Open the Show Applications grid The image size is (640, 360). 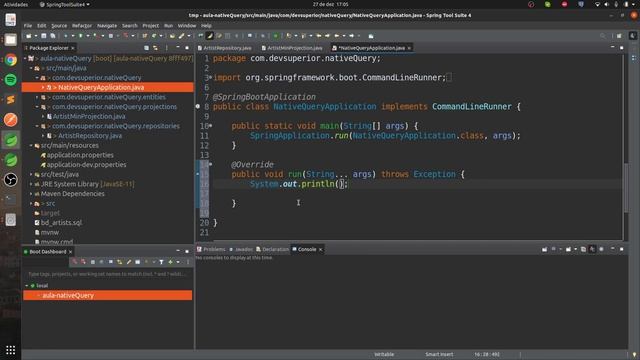click(x=11, y=350)
